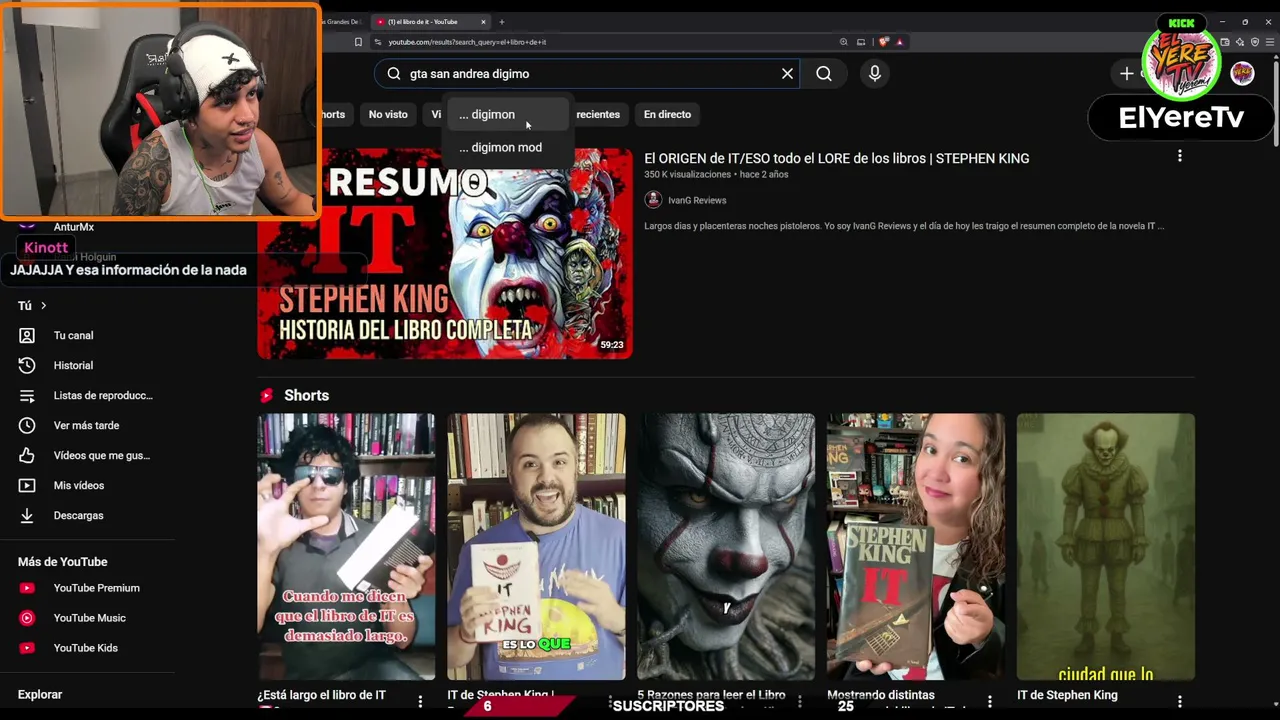Switch to 'el libro de it - YouTube' tab

click(430, 22)
